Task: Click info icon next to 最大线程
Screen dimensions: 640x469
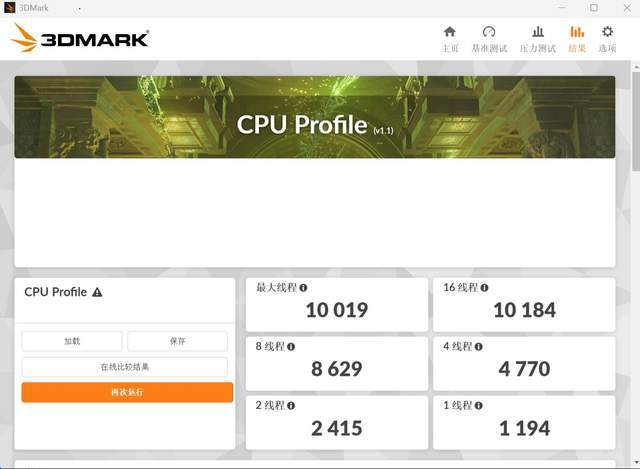Action: tap(303, 288)
